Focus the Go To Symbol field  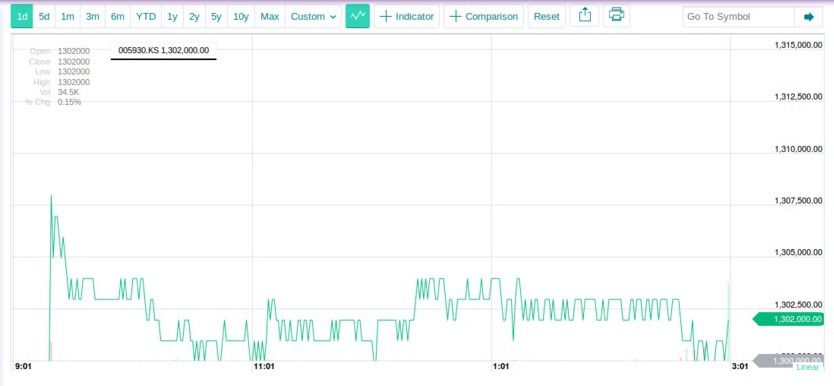tap(738, 16)
